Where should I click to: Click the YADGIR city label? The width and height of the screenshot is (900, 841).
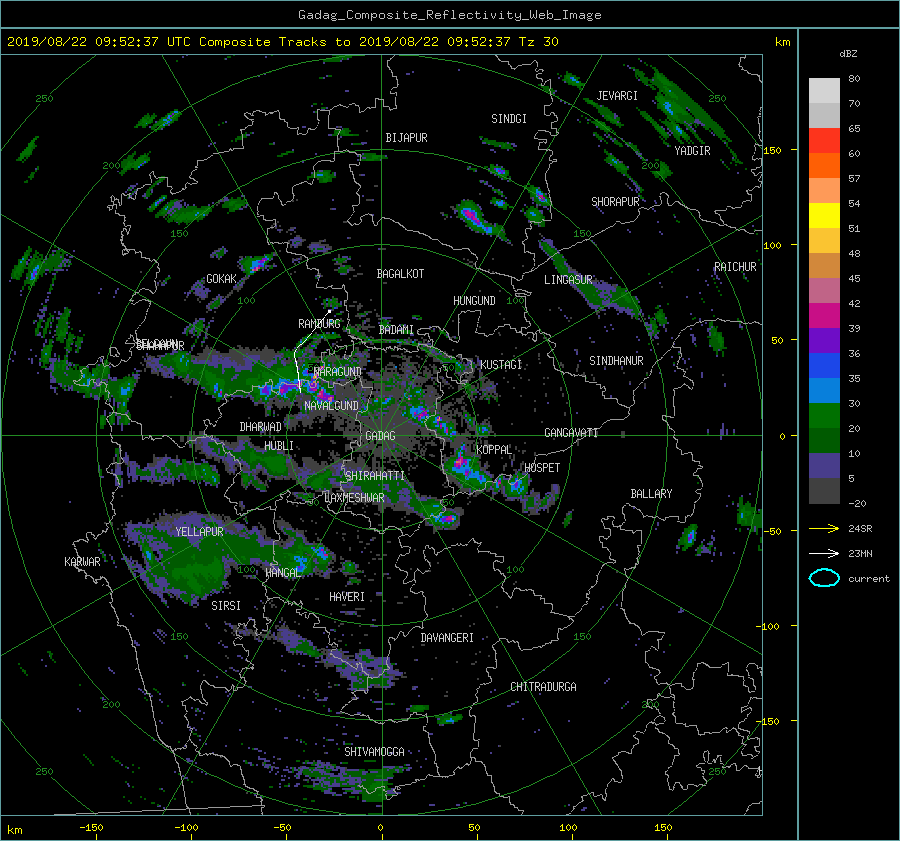pos(692,151)
